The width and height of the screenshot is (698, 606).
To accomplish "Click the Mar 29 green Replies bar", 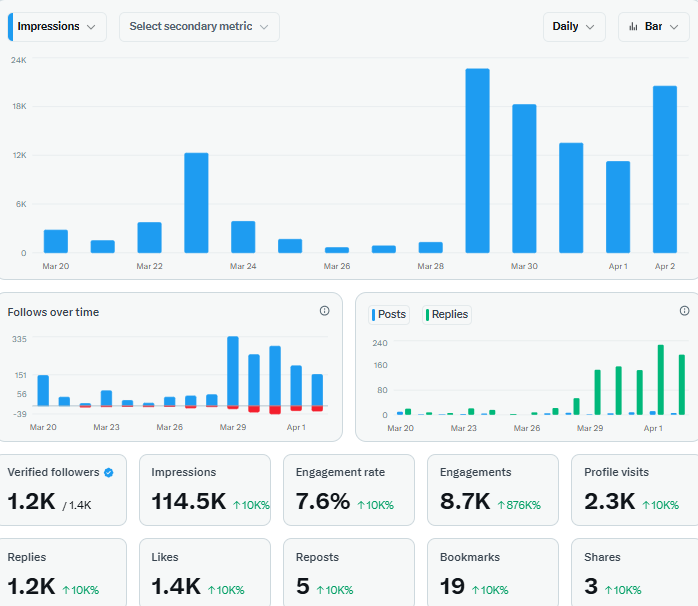I will coord(597,392).
